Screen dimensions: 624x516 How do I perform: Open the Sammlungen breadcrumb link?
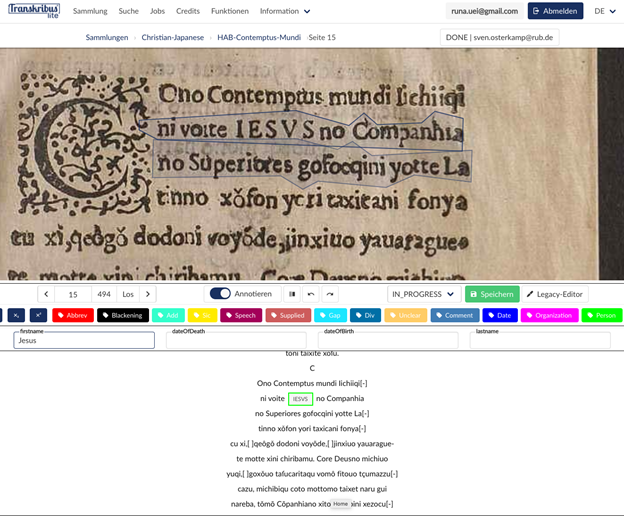(107, 37)
